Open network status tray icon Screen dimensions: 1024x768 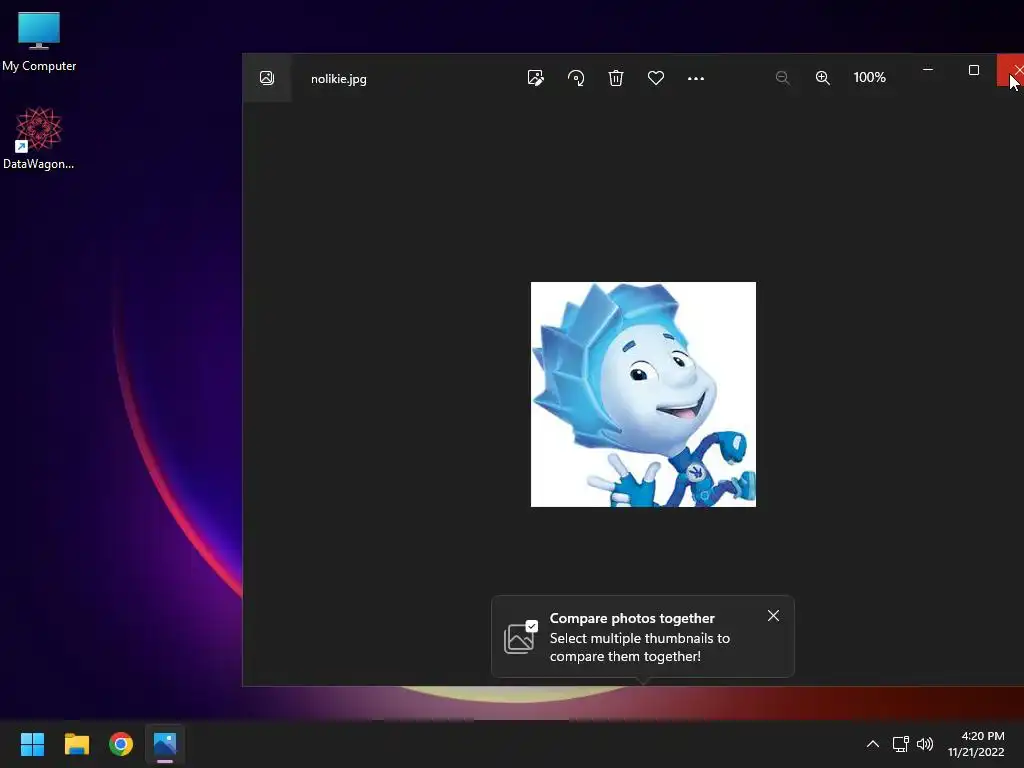click(901, 744)
